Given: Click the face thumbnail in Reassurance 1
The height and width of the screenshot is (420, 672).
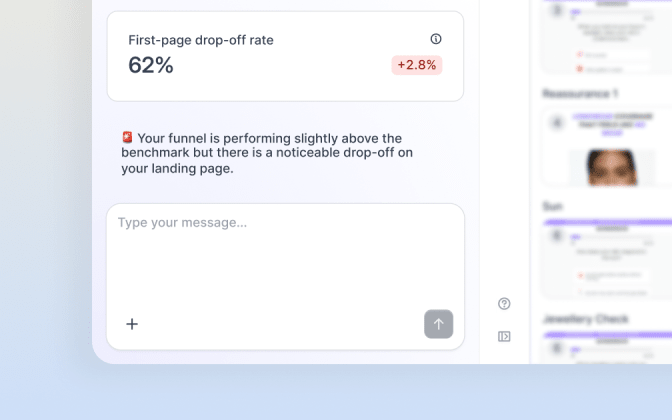Looking at the screenshot, I should [612, 167].
